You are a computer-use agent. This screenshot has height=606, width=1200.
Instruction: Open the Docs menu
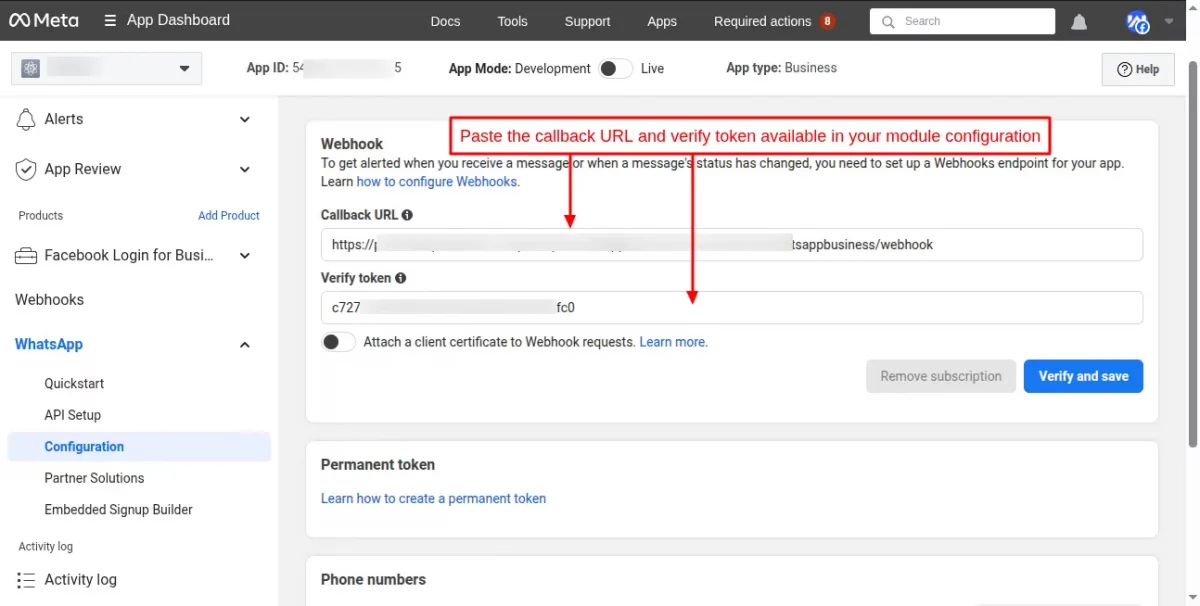coord(445,21)
